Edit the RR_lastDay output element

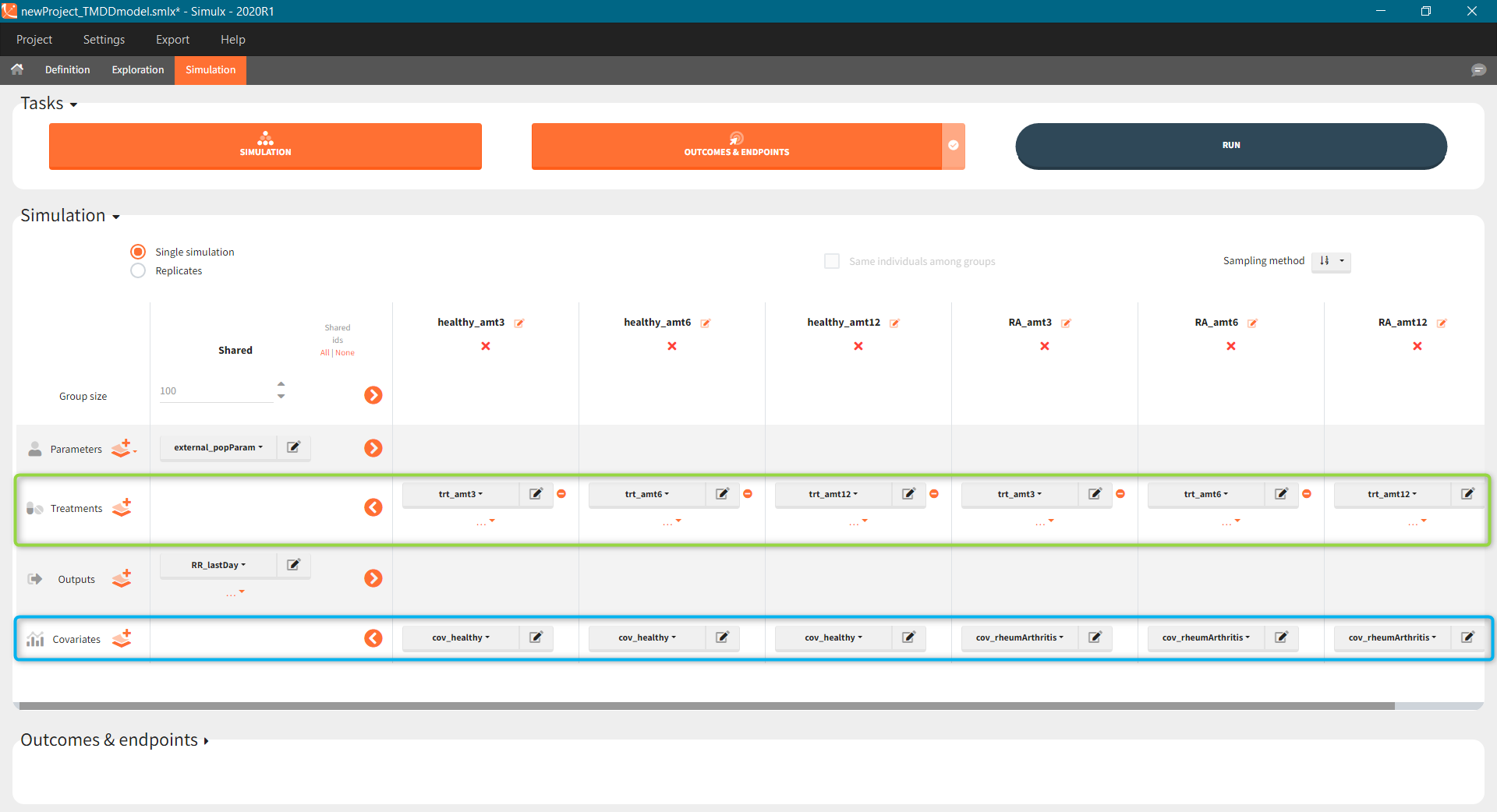click(293, 565)
